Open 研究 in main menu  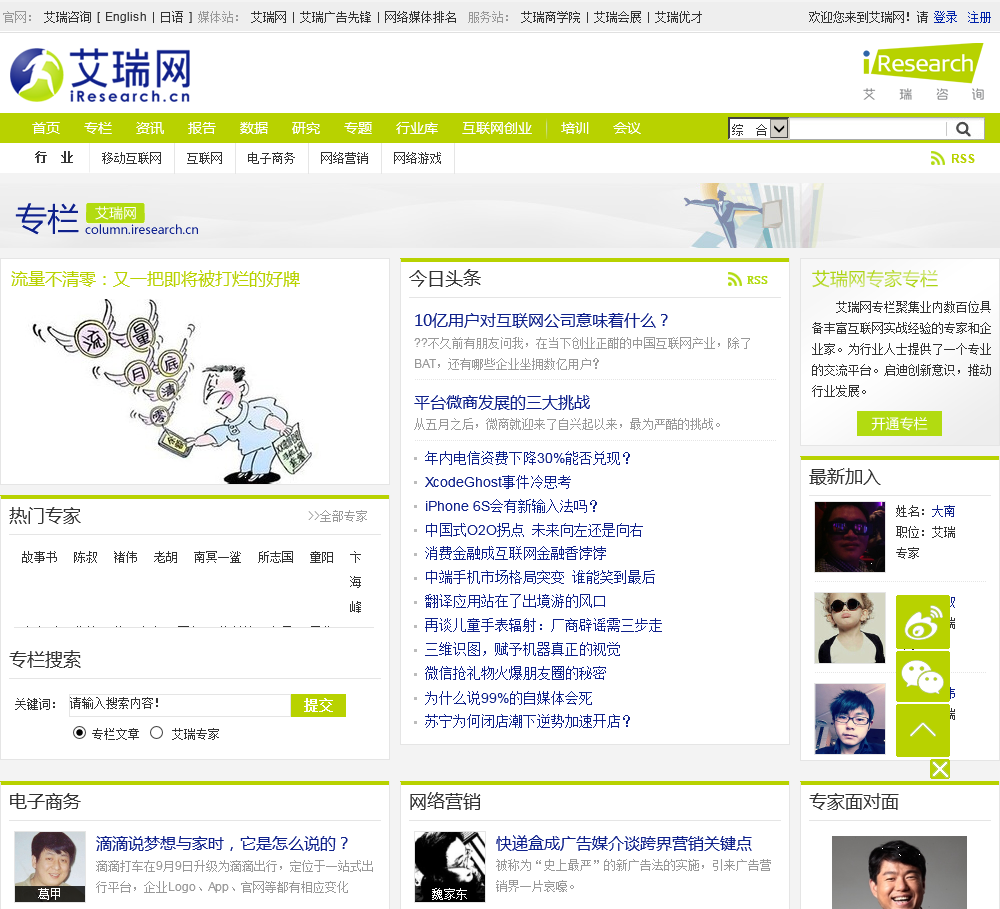(x=305, y=128)
